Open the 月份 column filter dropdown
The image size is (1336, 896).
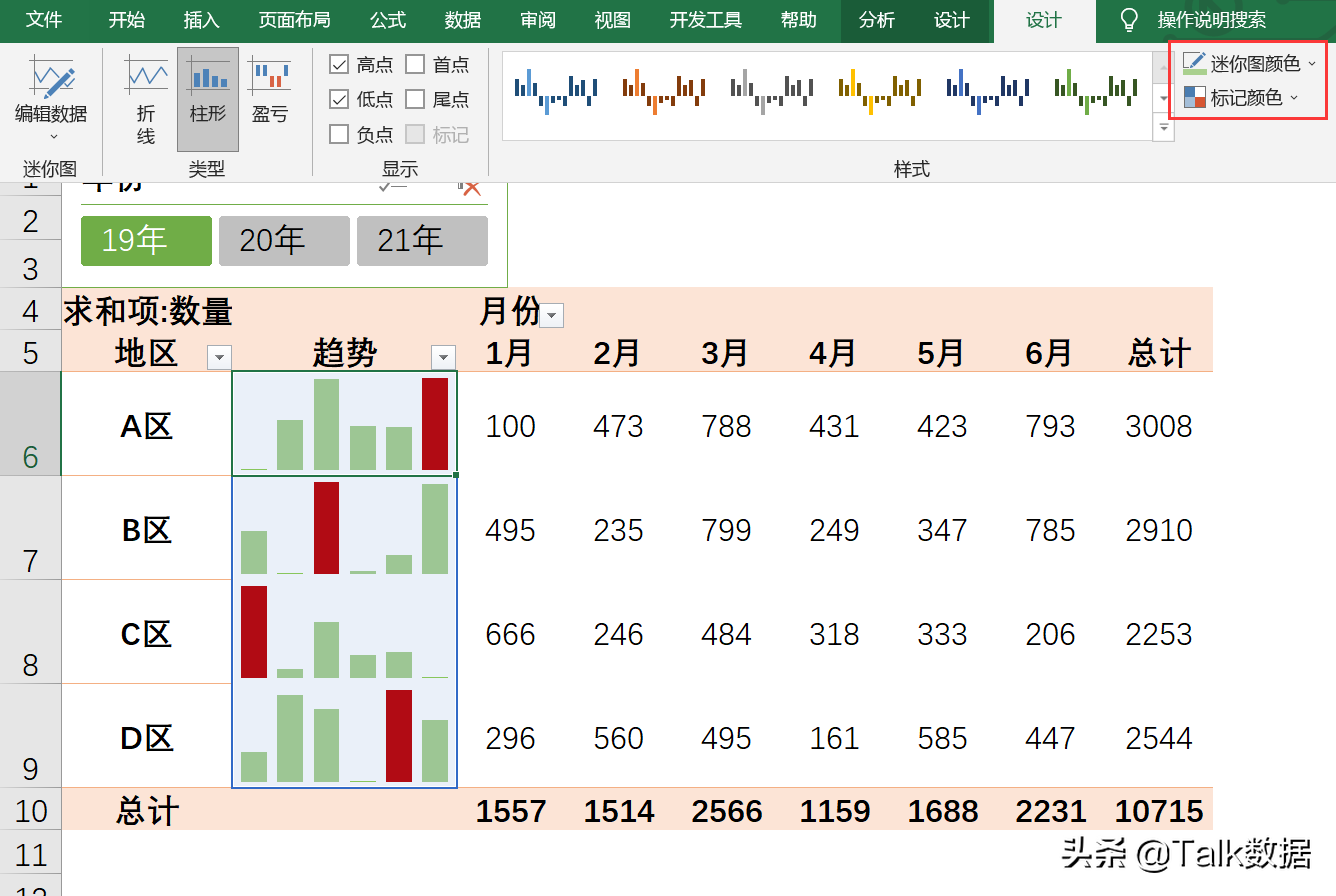[x=551, y=316]
